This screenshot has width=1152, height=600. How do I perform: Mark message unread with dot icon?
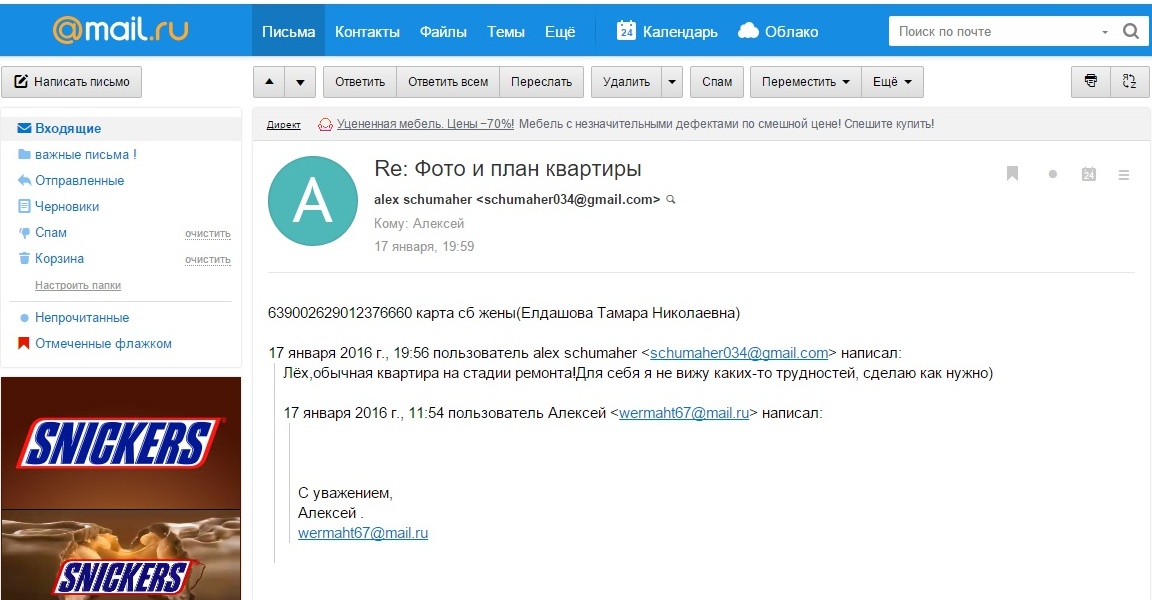tap(1053, 174)
